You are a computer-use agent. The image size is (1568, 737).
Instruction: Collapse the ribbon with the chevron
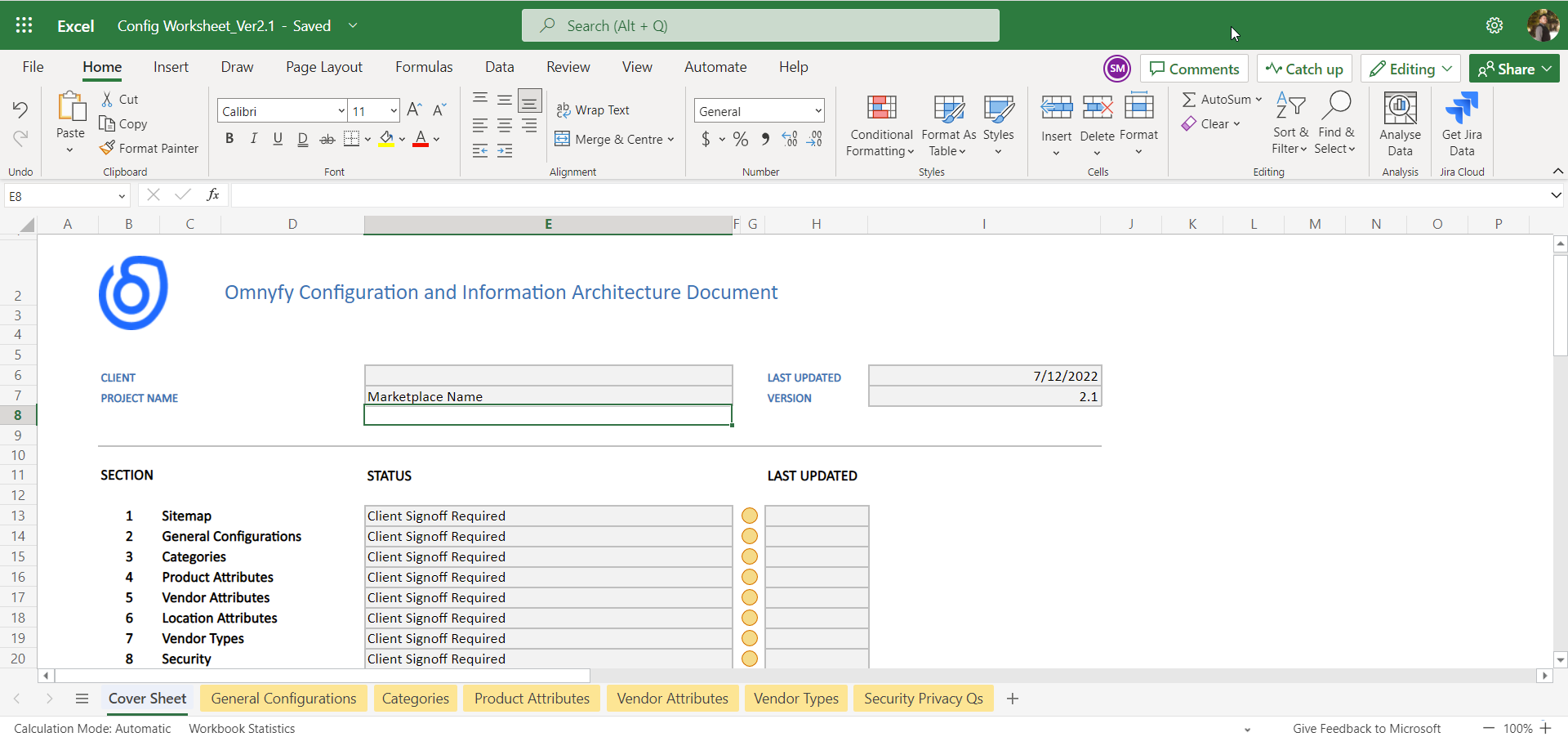[1557, 171]
